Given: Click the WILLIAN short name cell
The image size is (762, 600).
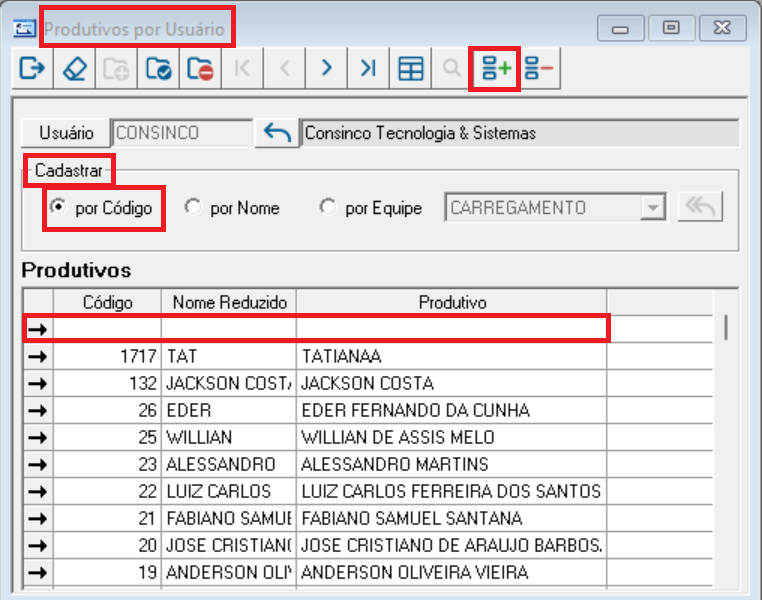Looking at the screenshot, I should point(229,438).
